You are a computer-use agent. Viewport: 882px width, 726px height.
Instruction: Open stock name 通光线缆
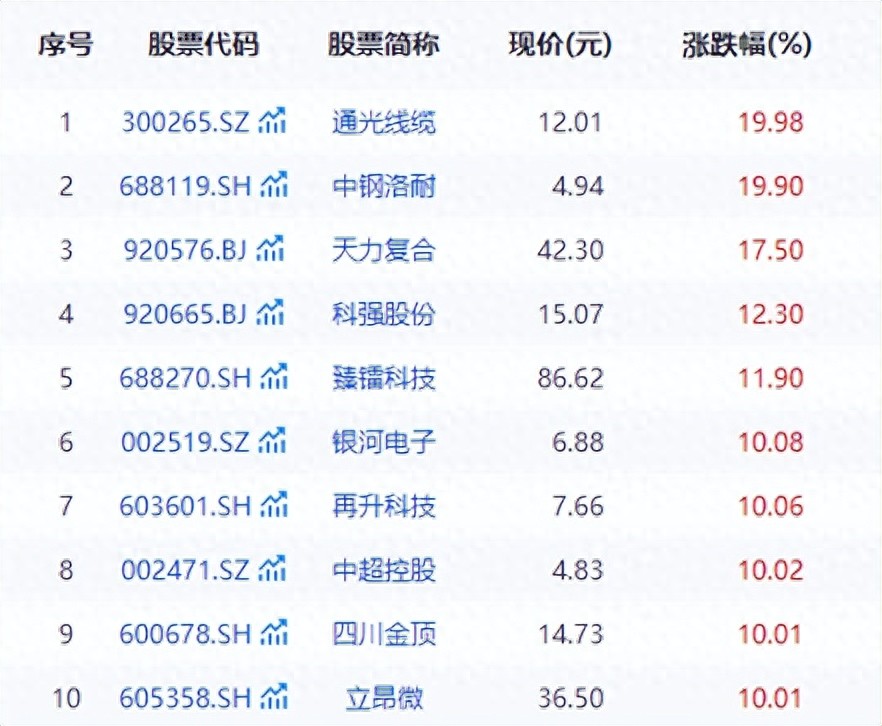click(x=384, y=122)
